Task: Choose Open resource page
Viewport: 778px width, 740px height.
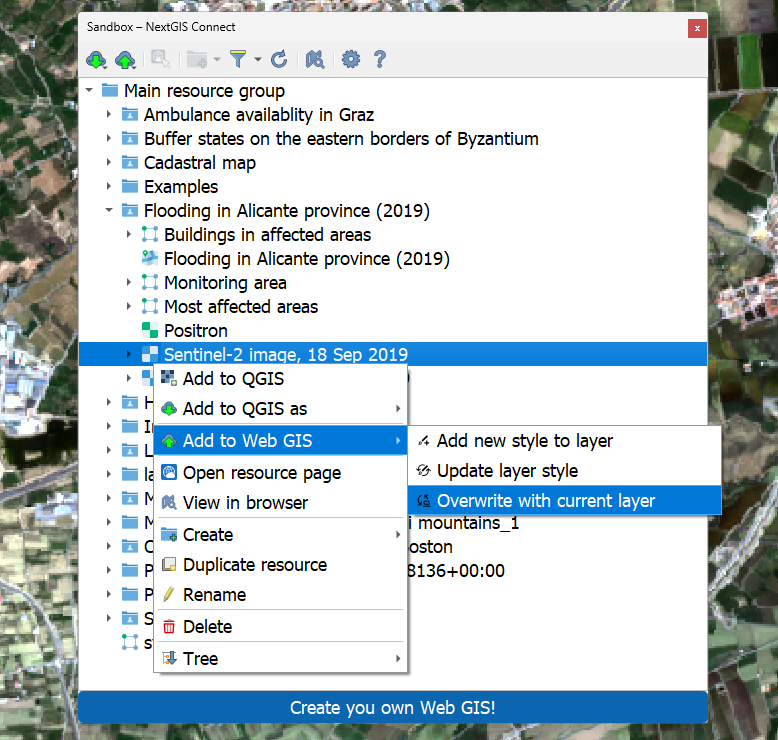Action: 280,472
